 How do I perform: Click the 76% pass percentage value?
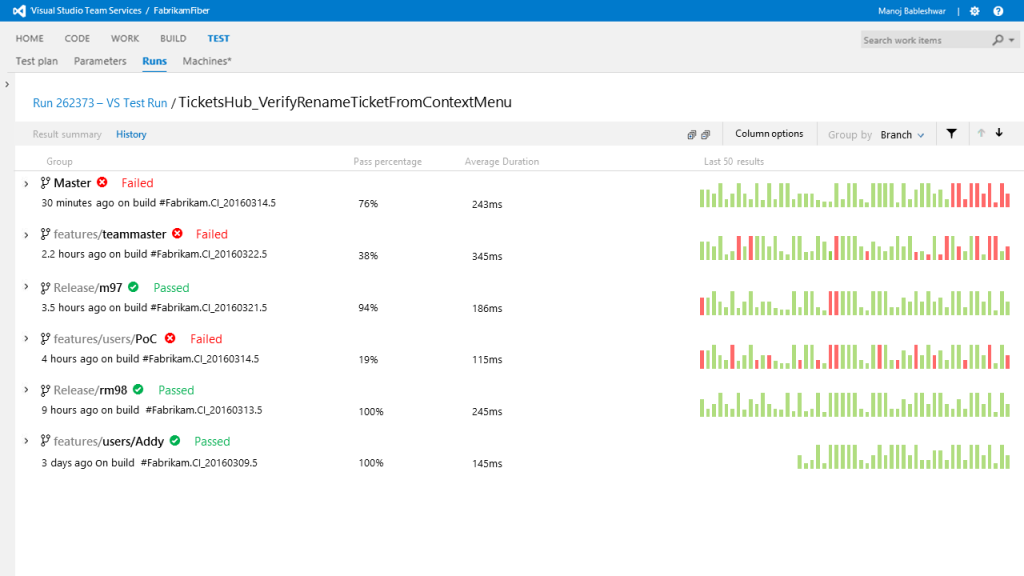pyautogui.click(x=368, y=204)
